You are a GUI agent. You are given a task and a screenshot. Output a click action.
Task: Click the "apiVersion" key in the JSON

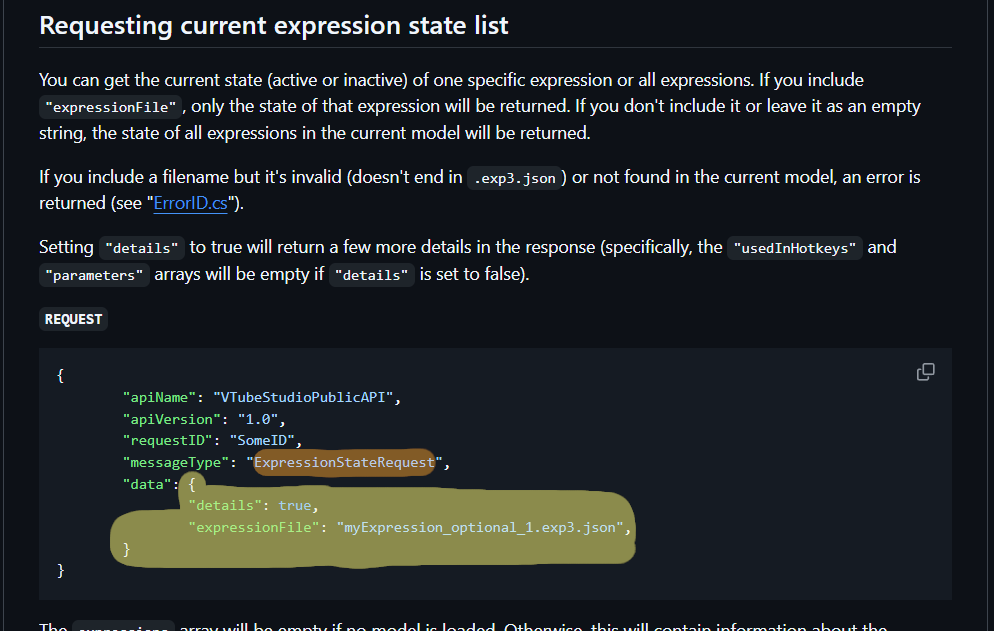pos(169,419)
